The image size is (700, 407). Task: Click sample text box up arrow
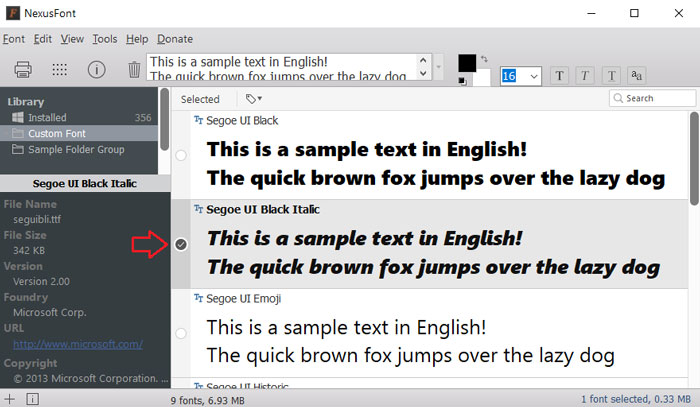coord(423,60)
